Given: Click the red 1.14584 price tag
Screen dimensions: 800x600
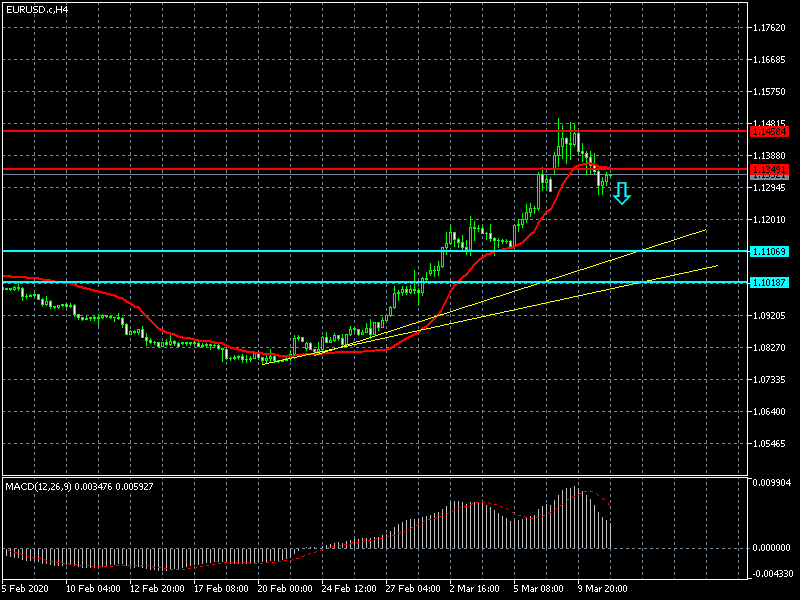Looking at the screenshot, I should click(769, 132).
